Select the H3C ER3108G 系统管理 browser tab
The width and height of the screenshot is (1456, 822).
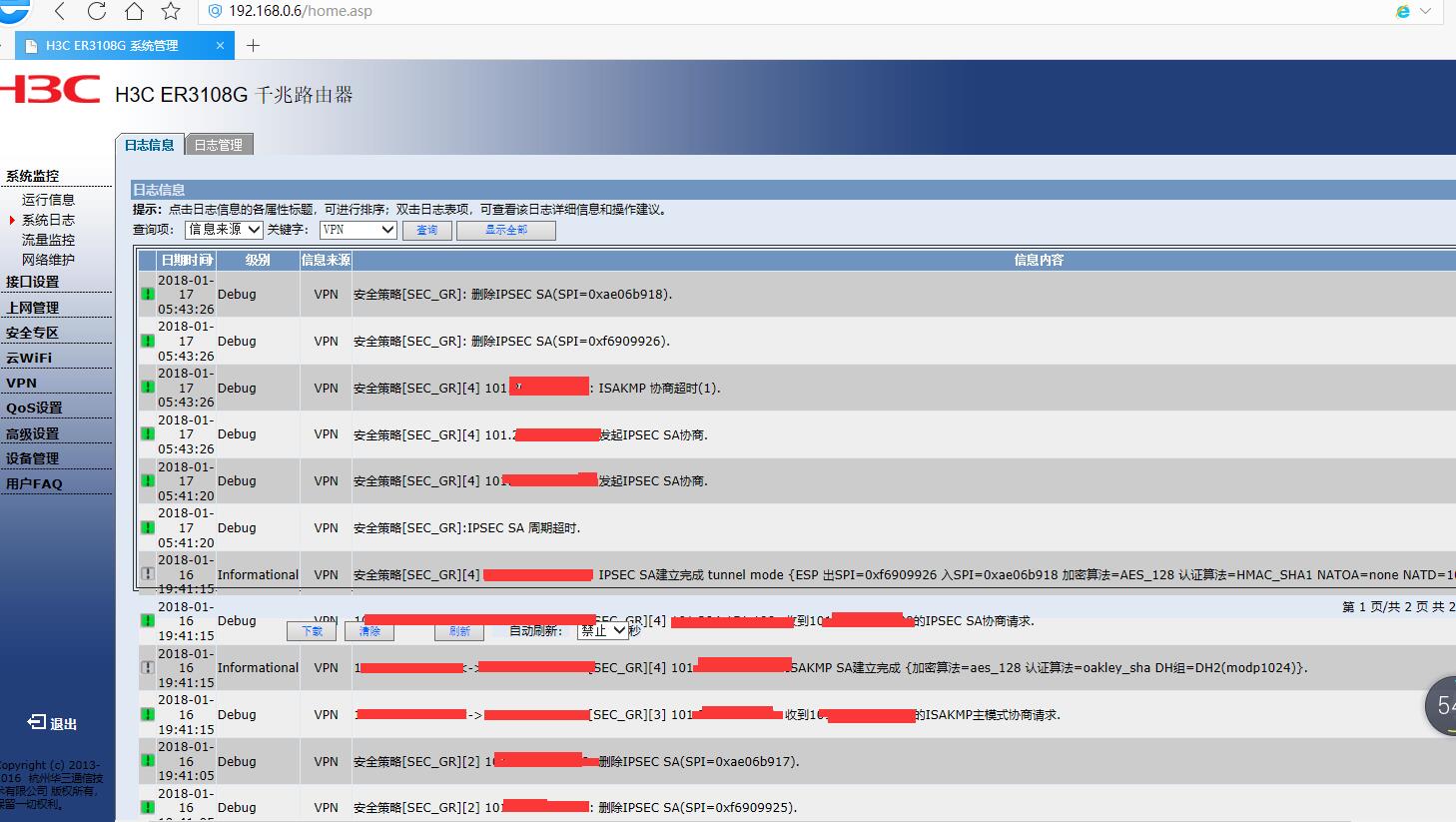pos(125,45)
